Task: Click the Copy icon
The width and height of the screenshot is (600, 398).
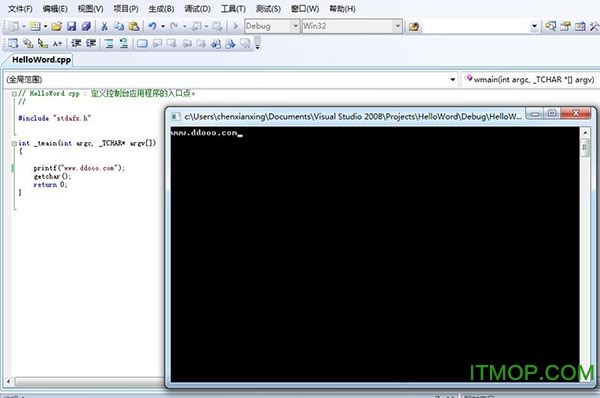Action: tap(119, 26)
